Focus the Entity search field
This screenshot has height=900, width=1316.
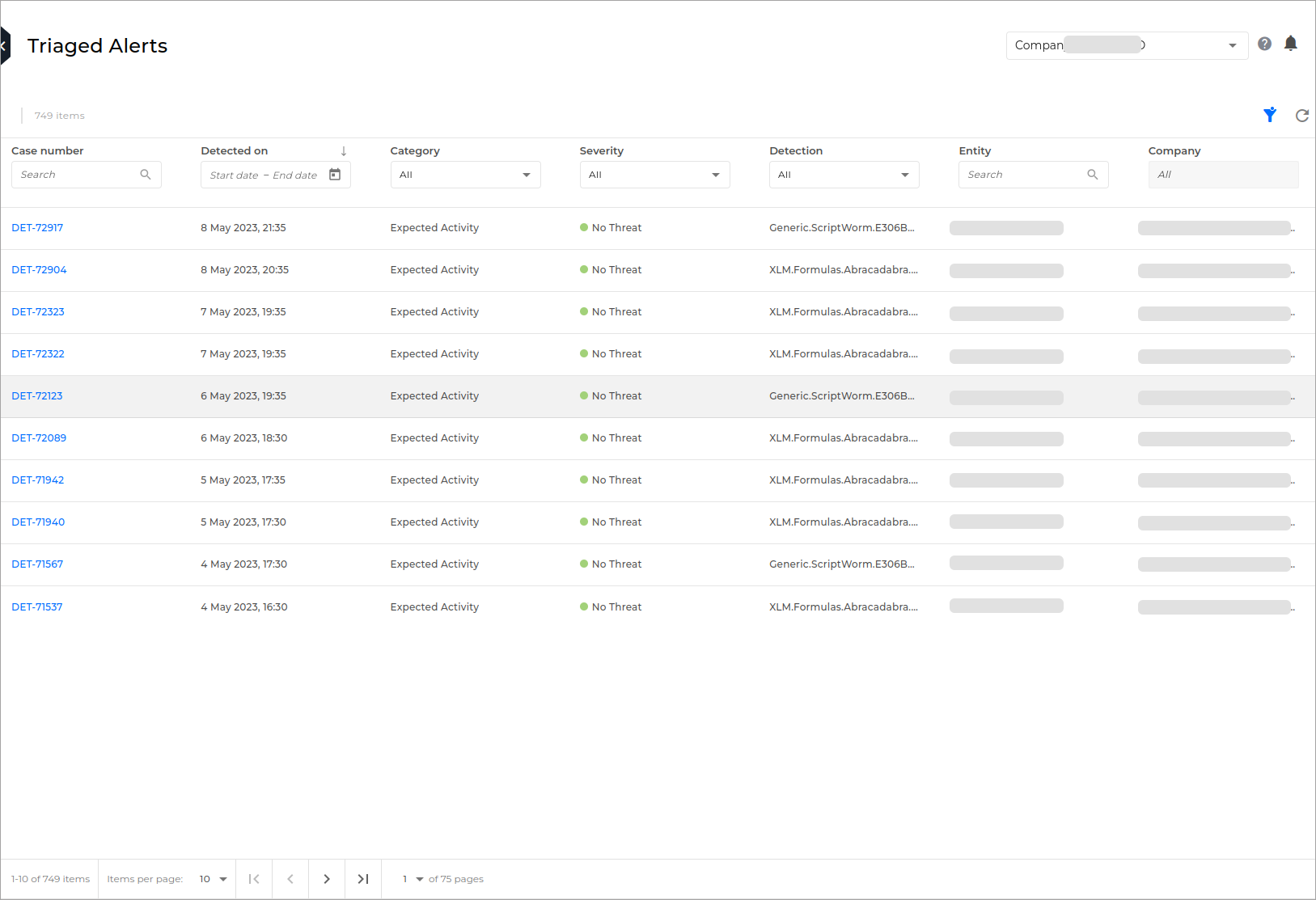click(x=1026, y=175)
